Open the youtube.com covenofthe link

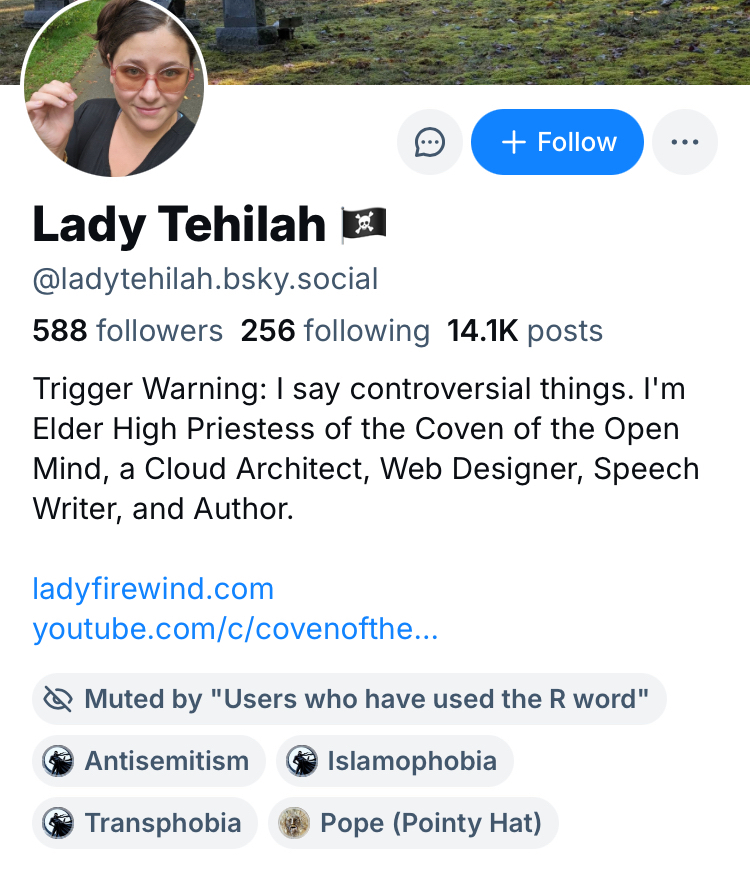click(235, 630)
